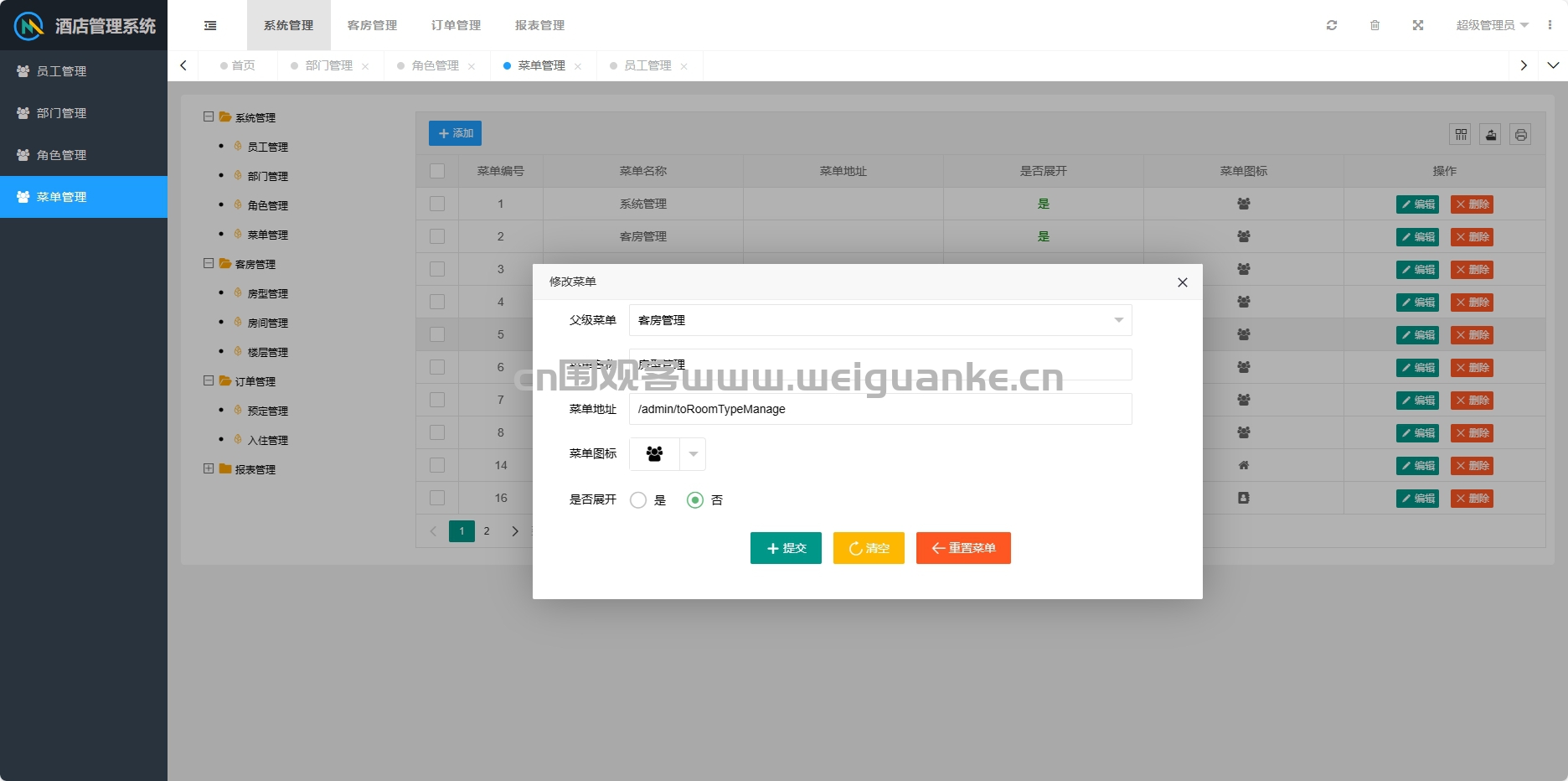
Task: Click the print icon above table
Action: click(1521, 134)
